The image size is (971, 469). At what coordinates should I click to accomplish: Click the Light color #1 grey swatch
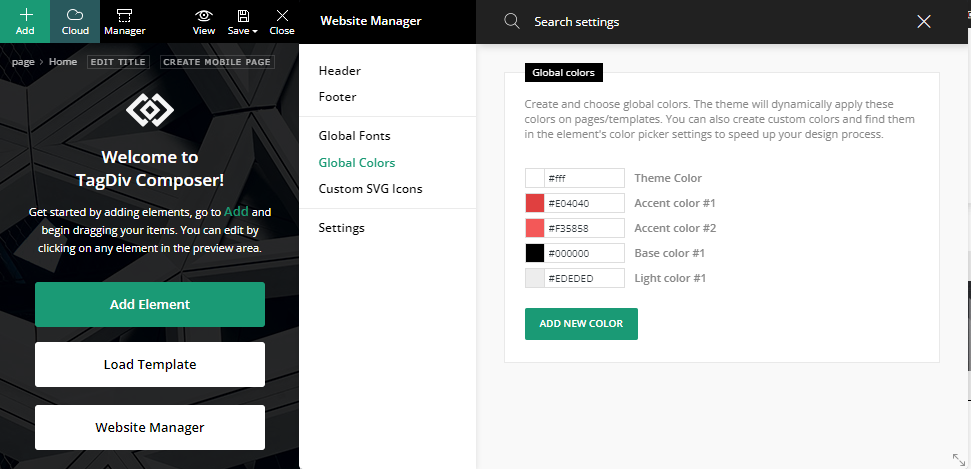[534, 278]
